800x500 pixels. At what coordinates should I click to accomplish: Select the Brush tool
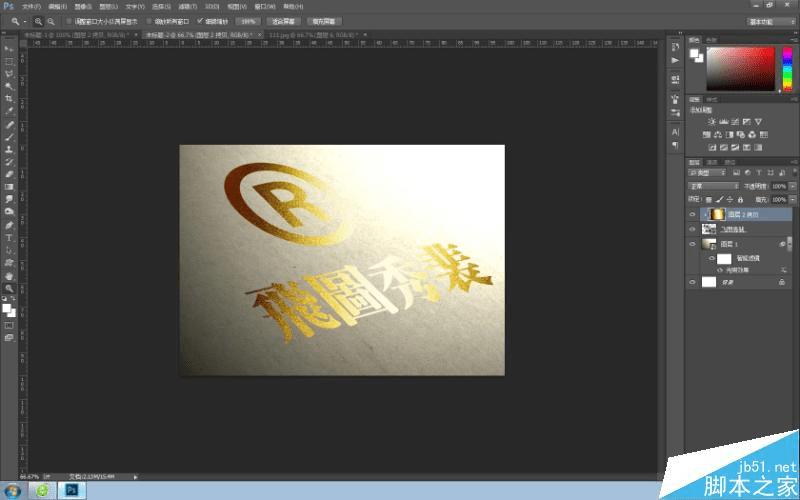click(9, 137)
